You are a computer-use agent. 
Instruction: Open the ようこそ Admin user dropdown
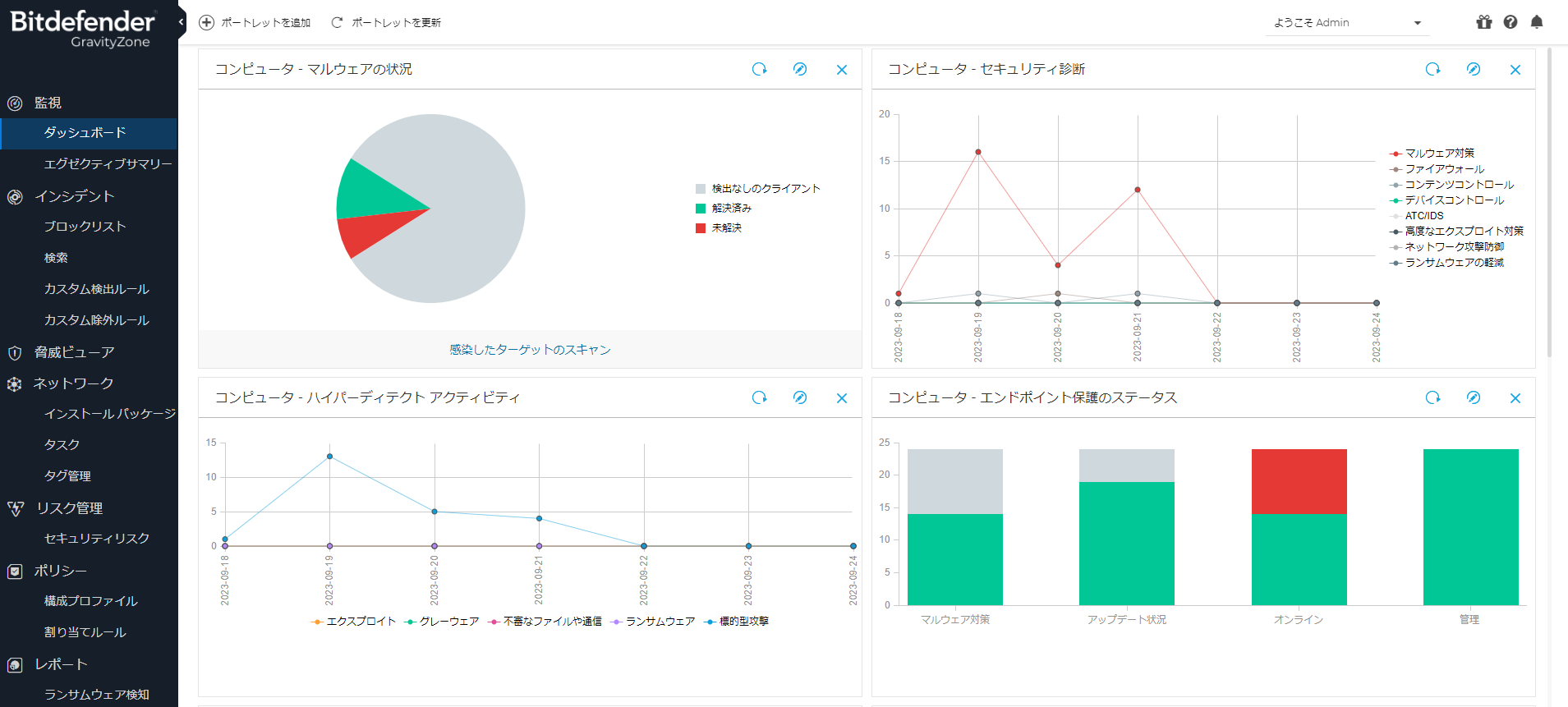point(1347,23)
